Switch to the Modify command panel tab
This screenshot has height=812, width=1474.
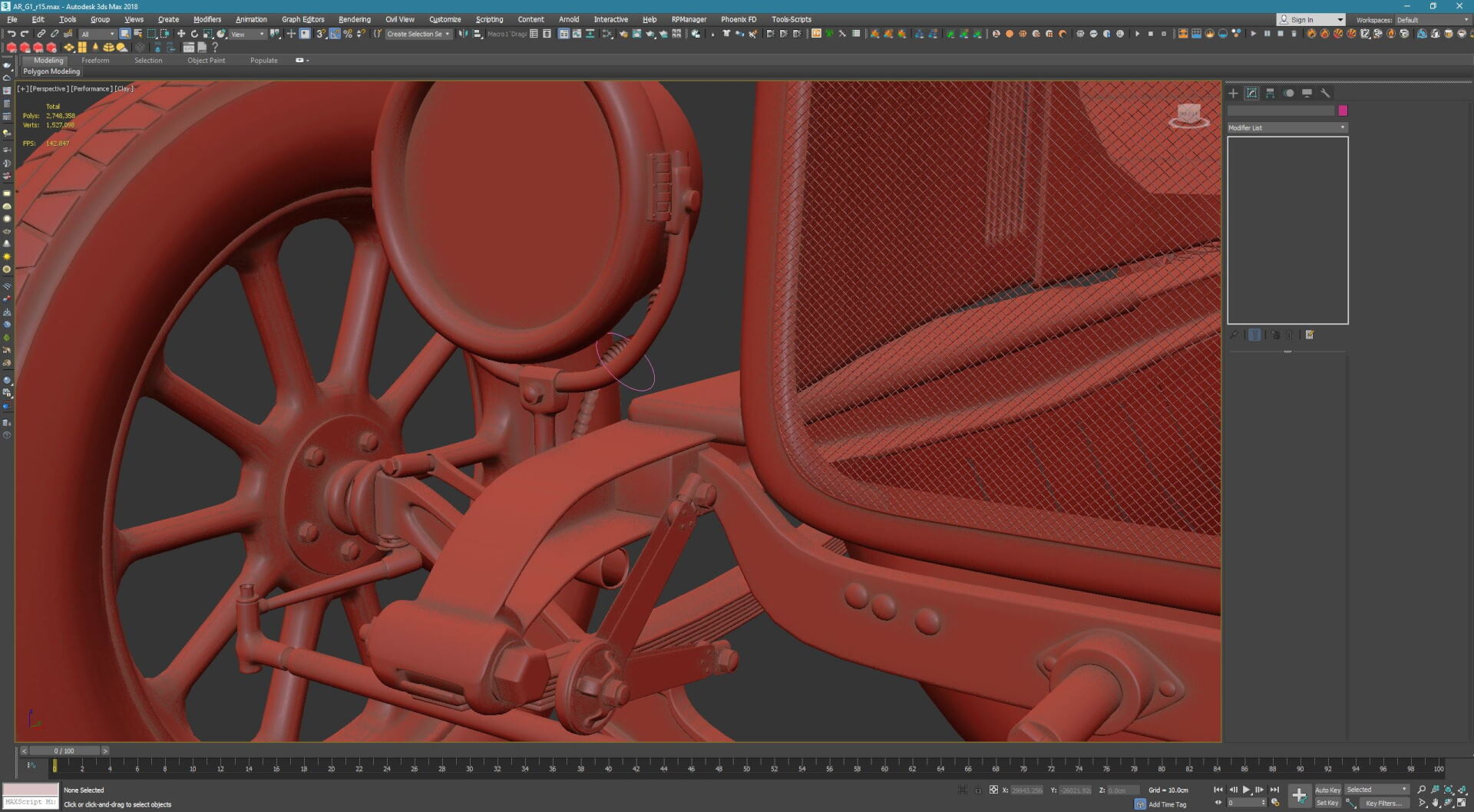1251,93
